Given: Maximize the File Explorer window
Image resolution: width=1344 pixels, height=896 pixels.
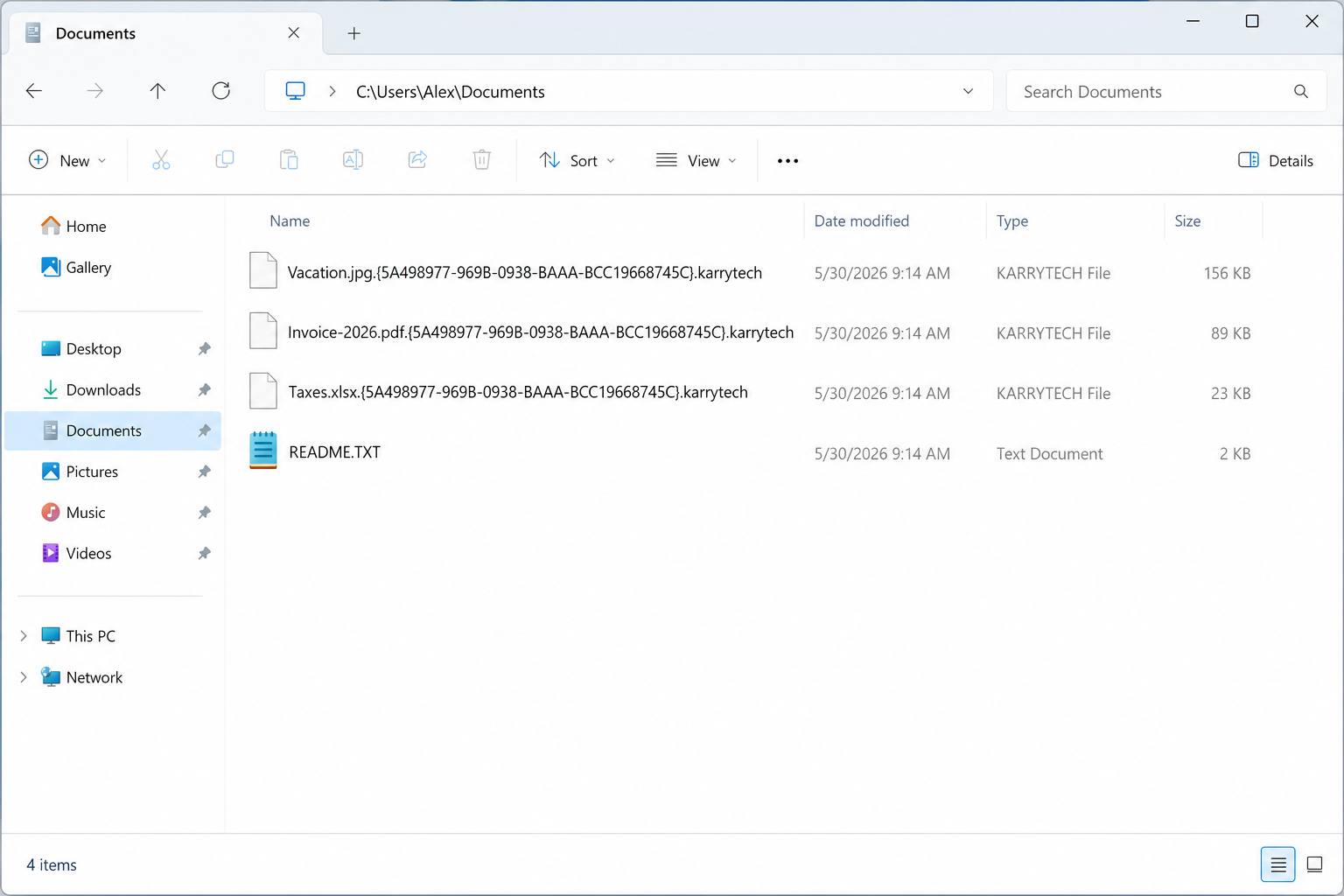Looking at the screenshot, I should point(1252,21).
